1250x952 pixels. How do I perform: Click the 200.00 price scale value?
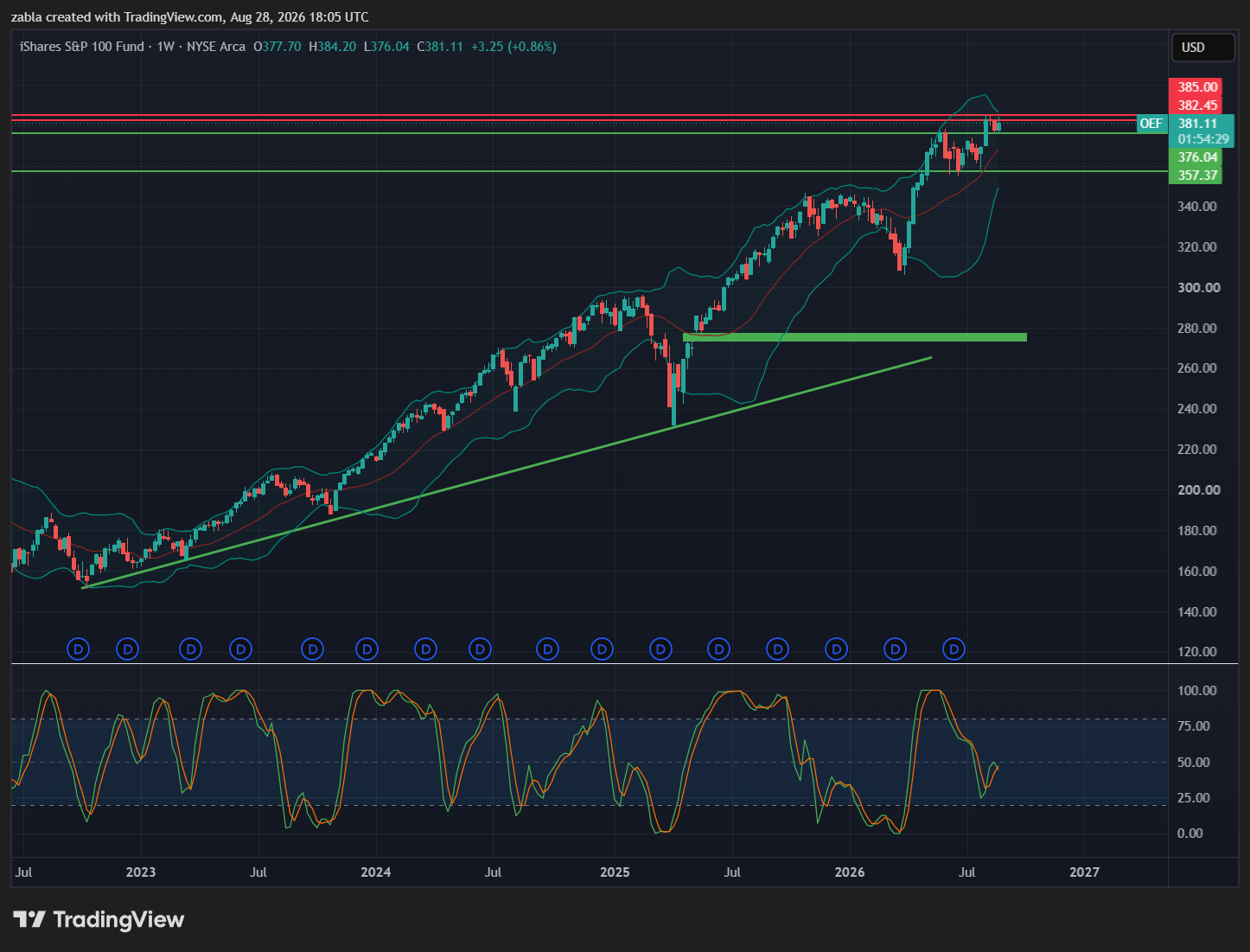click(x=1197, y=489)
